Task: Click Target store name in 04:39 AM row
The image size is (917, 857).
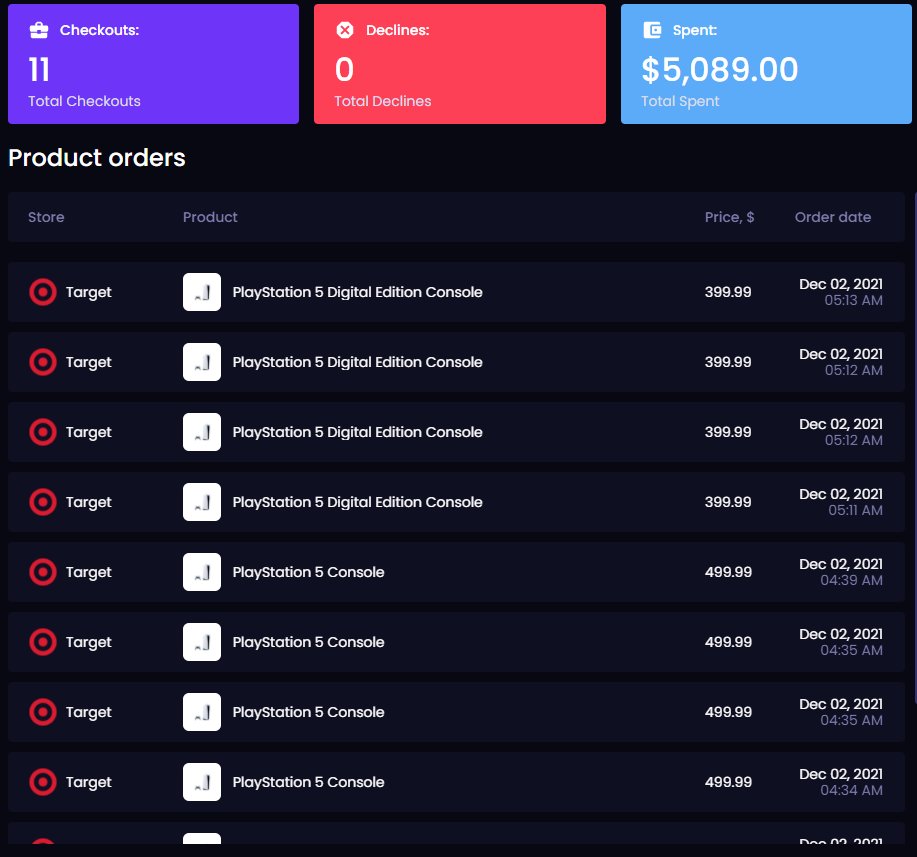Action: [x=88, y=573]
